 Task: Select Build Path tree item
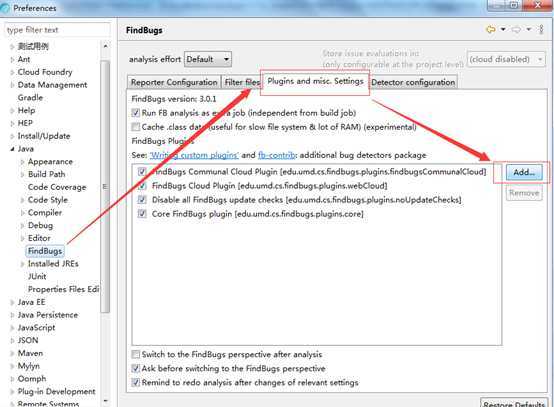click(x=47, y=175)
